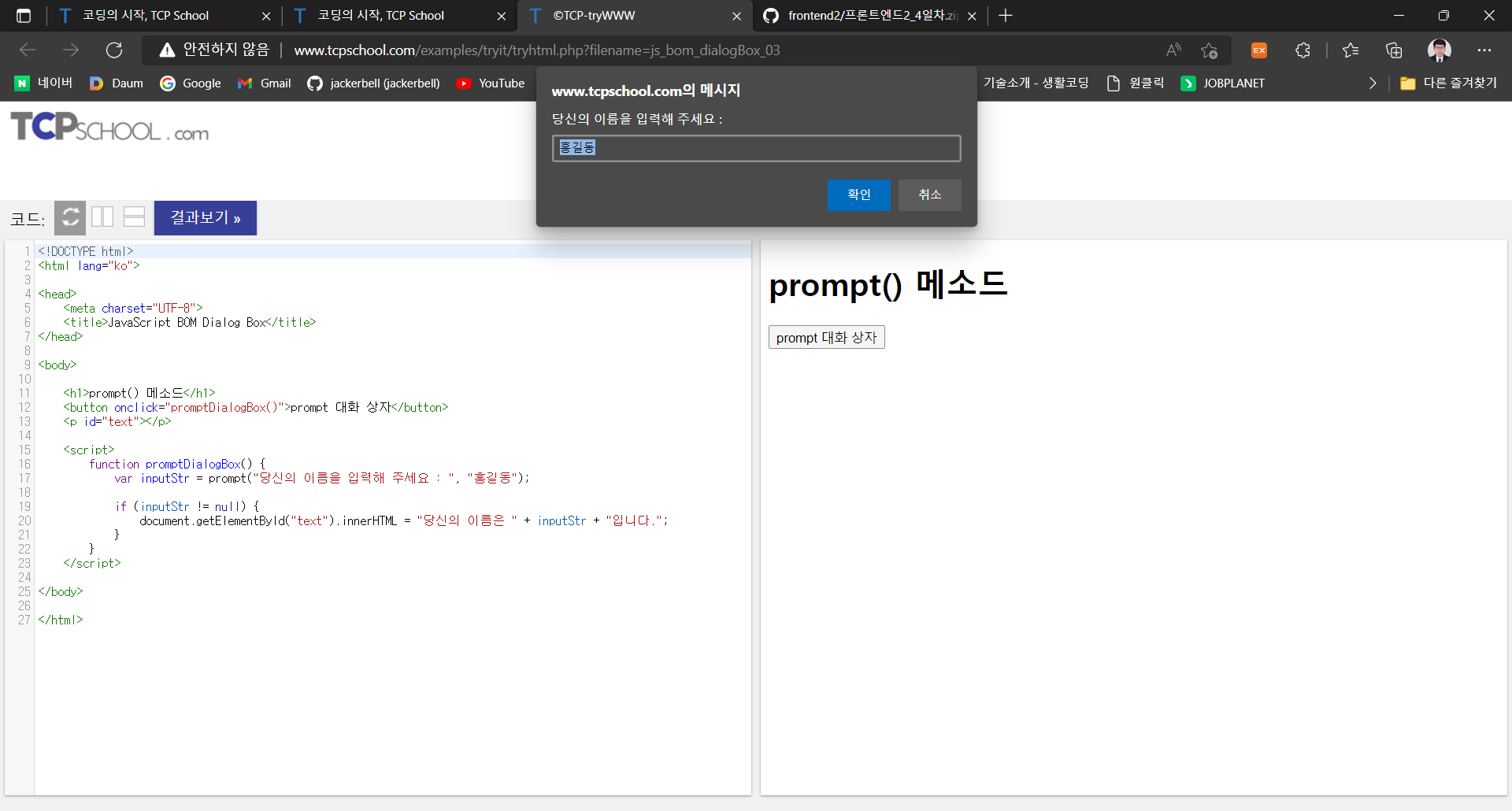Click the TCPSchool.com logo
The image size is (1512, 811).
click(x=109, y=128)
